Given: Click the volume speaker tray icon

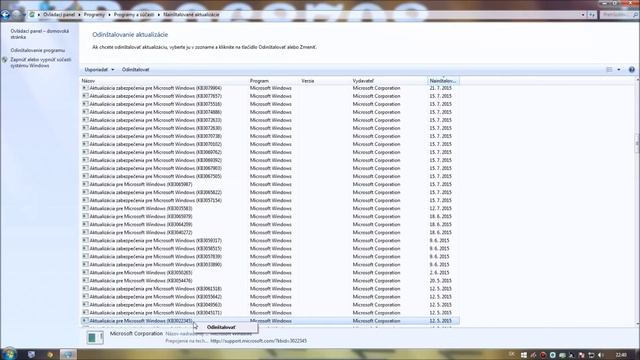Looking at the screenshot, I should (x=600, y=355).
